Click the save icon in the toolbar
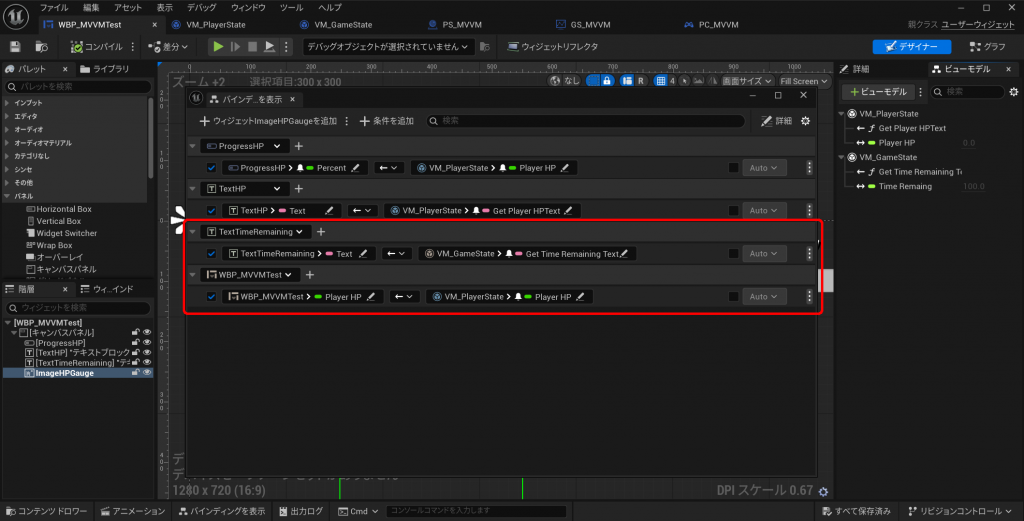1024x521 pixels. point(15,46)
